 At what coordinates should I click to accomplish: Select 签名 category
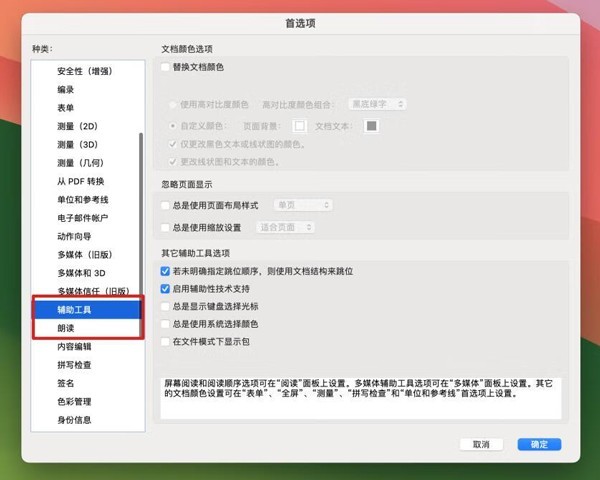point(88,383)
